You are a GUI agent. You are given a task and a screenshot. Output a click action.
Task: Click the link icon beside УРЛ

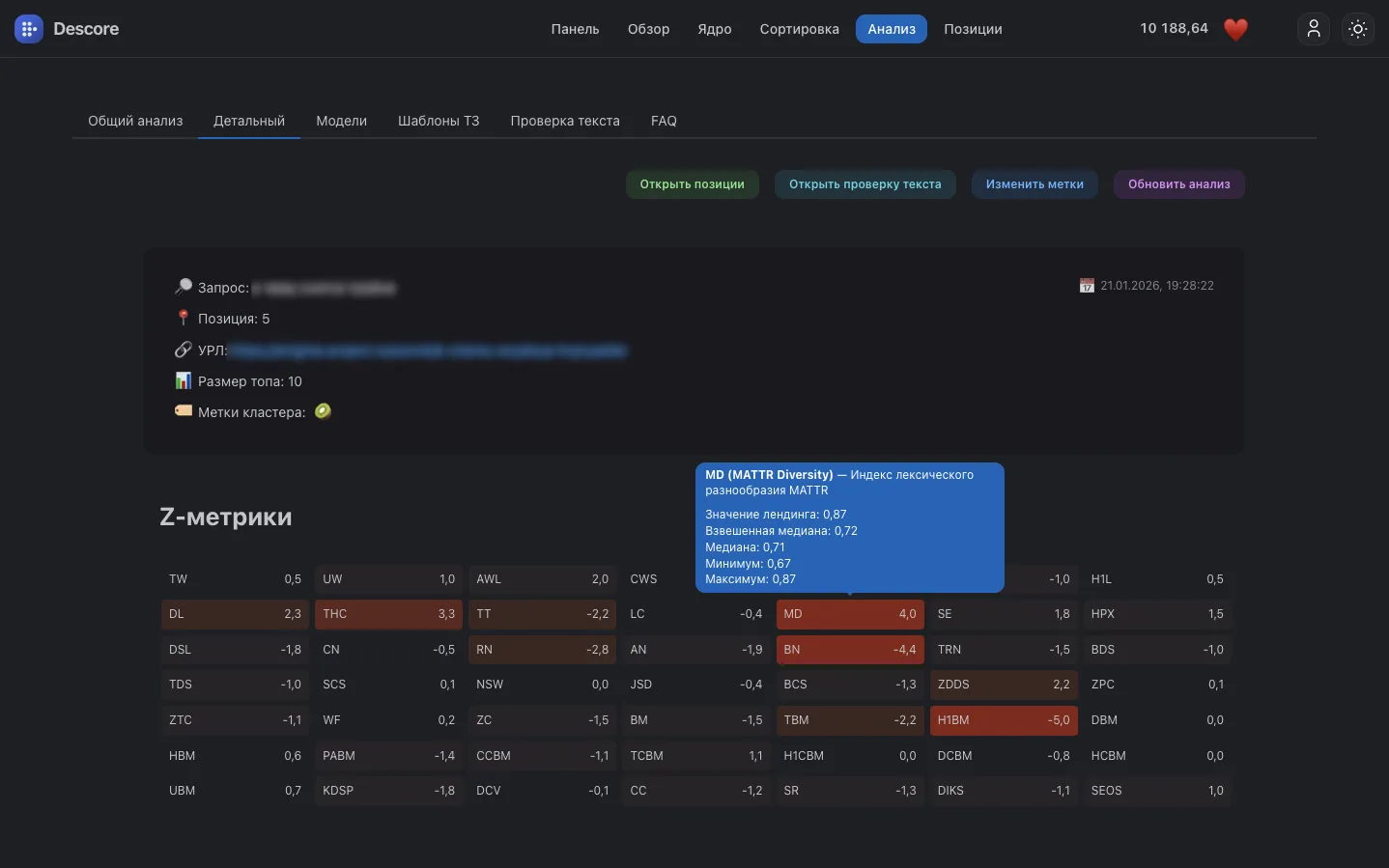pyautogui.click(x=183, y=350)
